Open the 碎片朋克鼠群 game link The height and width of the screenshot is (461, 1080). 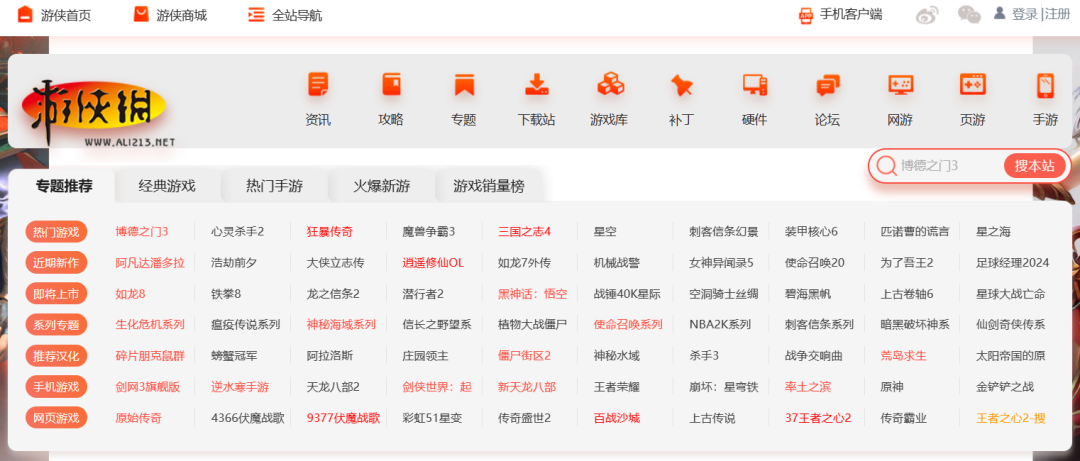tap(150, 356)
